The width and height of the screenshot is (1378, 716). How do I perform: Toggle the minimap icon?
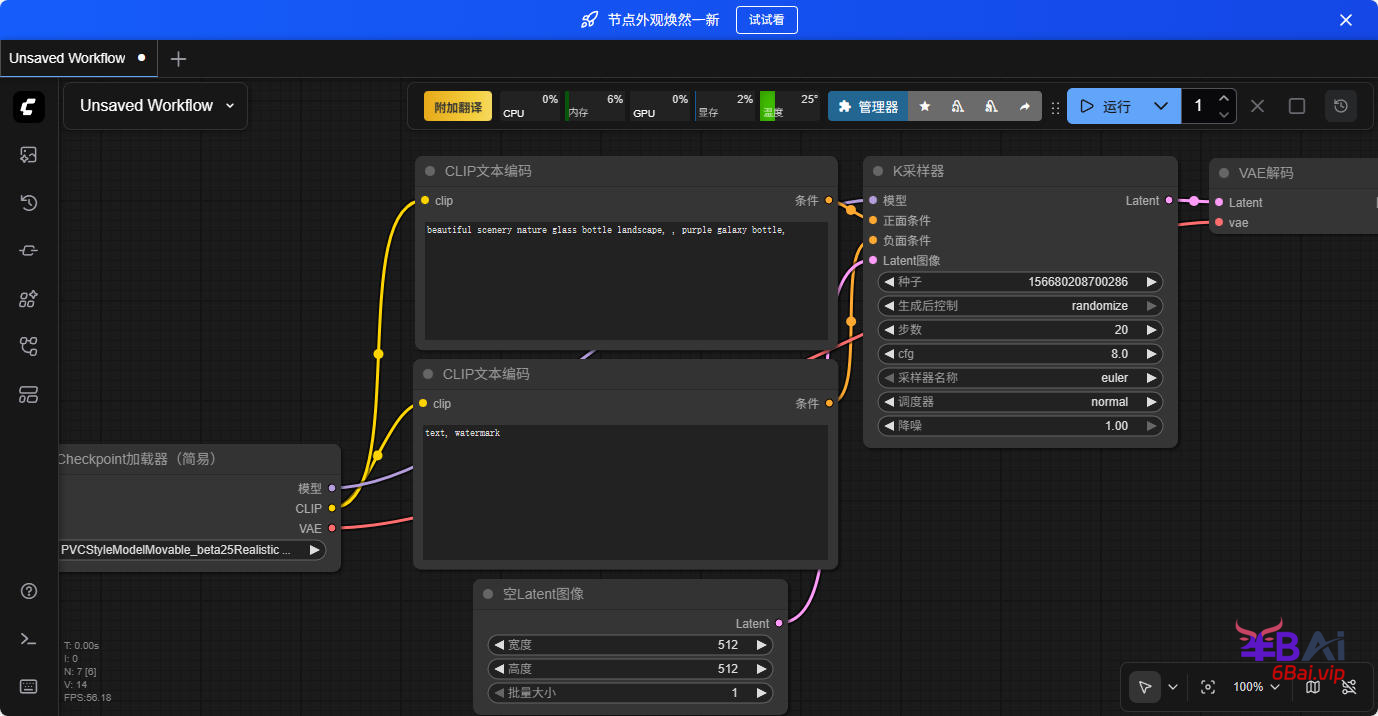pyautogui.click(x=1313, y=687)
